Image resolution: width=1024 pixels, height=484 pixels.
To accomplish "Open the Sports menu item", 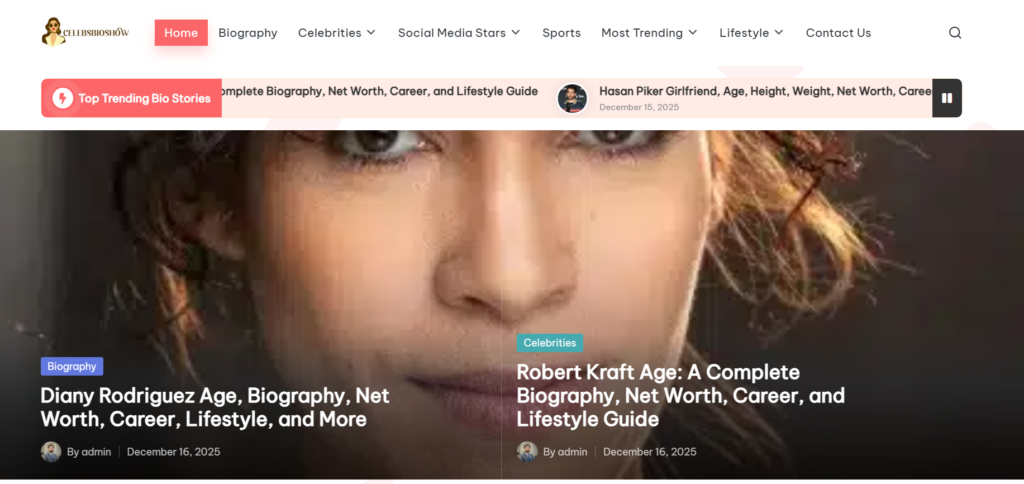I will click(561, 33).
